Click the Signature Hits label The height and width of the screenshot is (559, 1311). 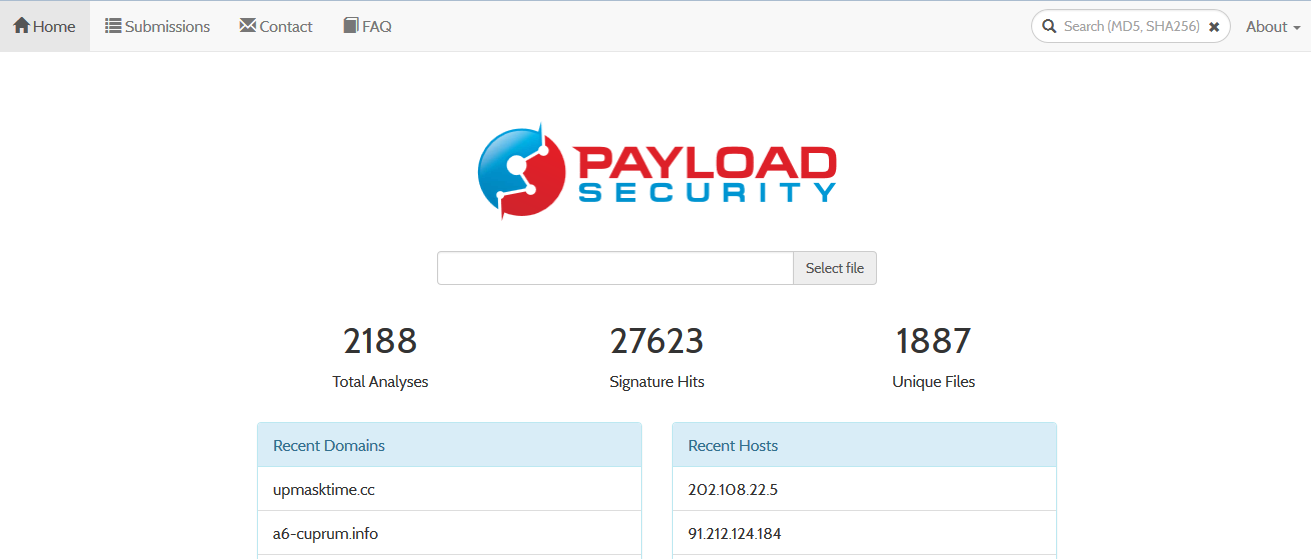click(x=657, y=382)
